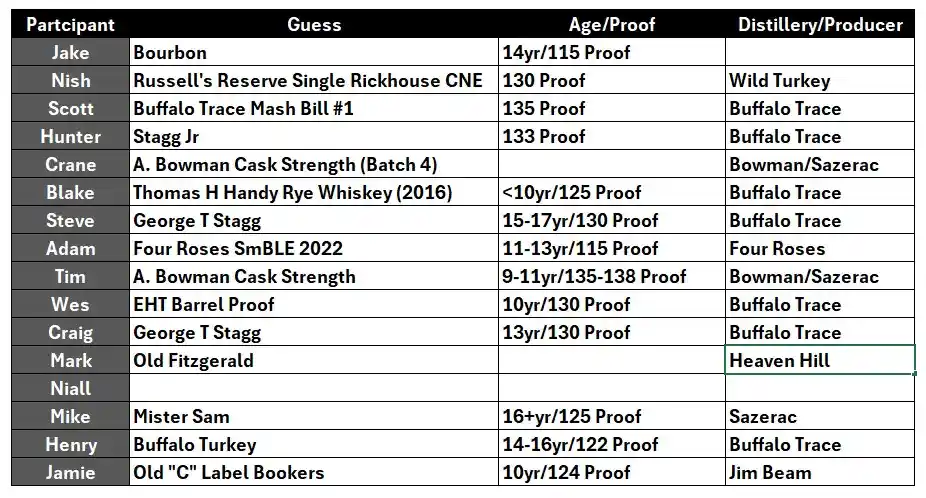Click the Distillery/Producer header cell
The width and height of the screenshot is (926, 498).
tap(819, 24)
